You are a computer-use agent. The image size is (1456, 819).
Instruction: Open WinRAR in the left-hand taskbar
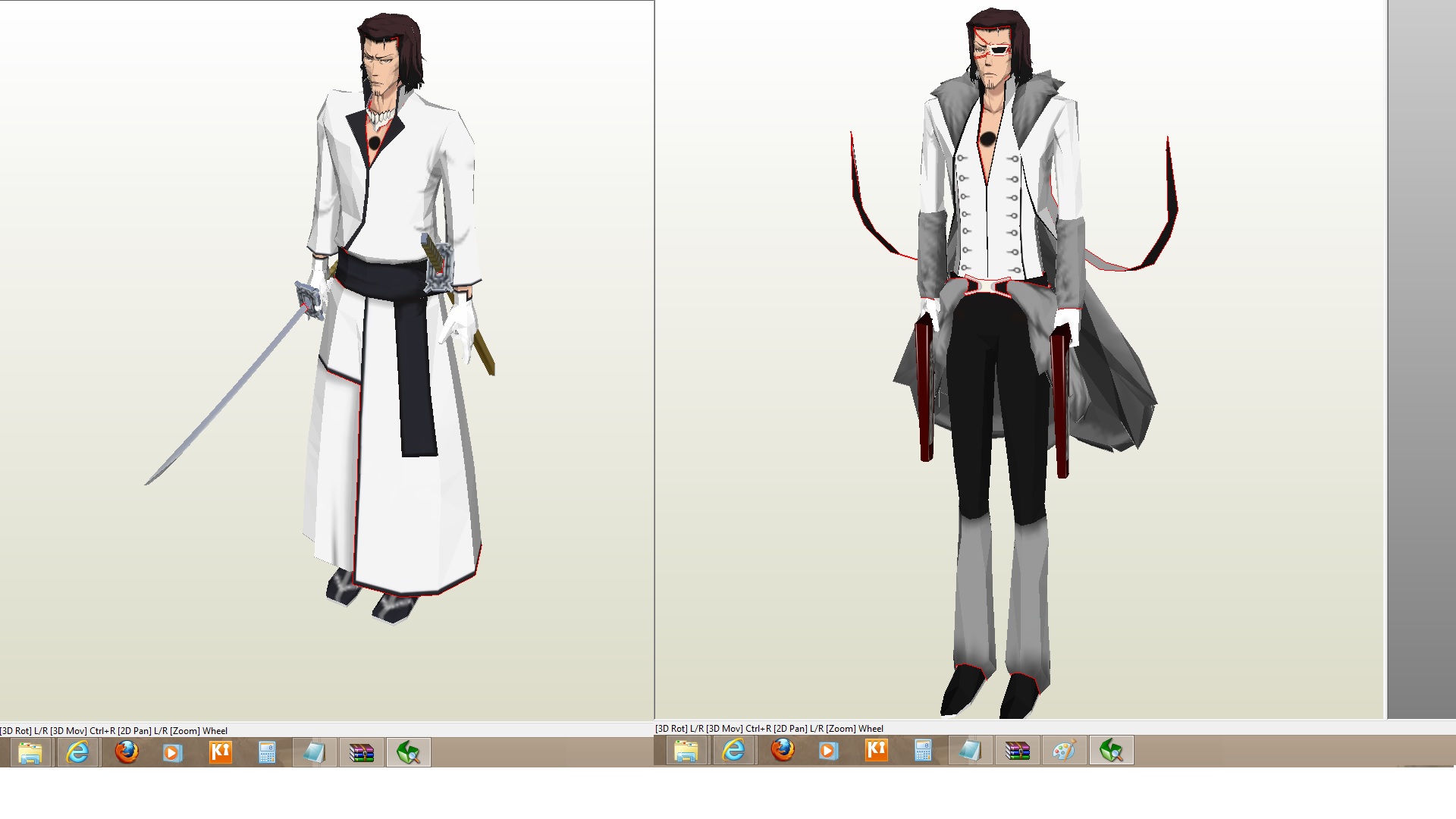click(362, 753)
